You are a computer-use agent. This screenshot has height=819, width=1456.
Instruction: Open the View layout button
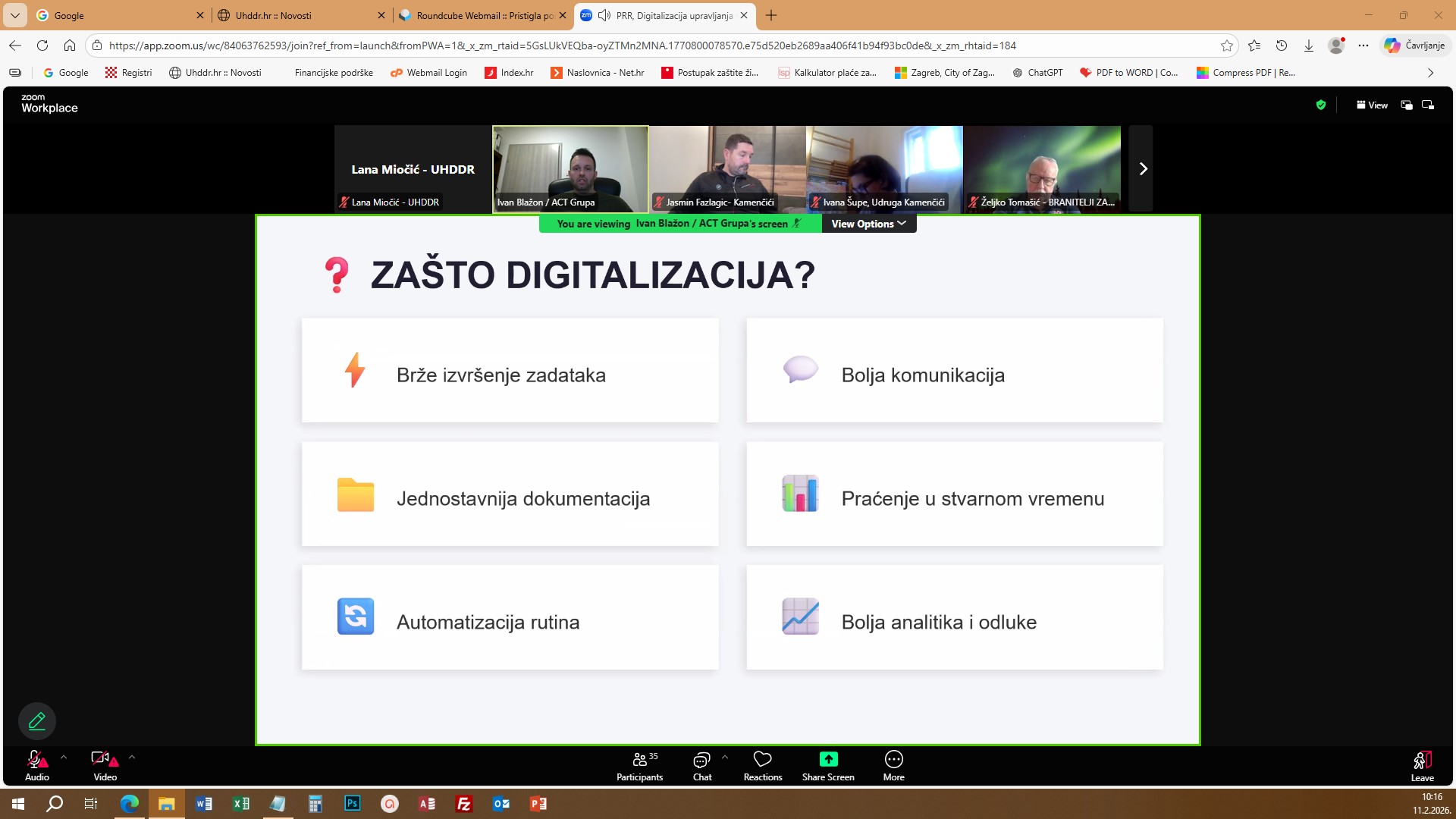[x=1372, y=105]
